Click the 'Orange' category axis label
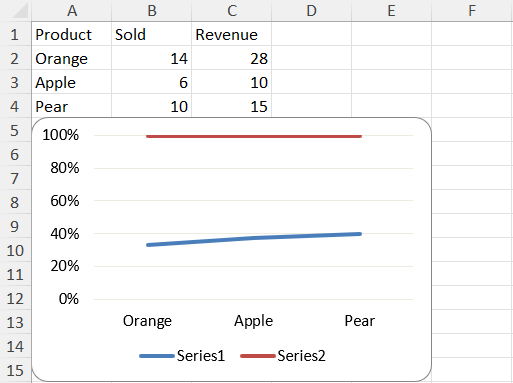This screenshot has height=383, width=513. [x=147, y=321]
